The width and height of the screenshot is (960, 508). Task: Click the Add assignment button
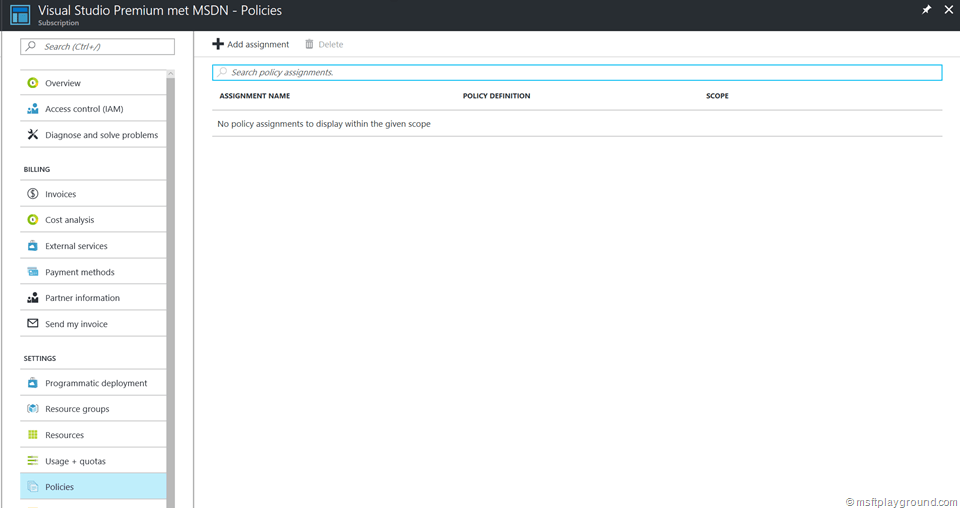click(x=251, y=44)
